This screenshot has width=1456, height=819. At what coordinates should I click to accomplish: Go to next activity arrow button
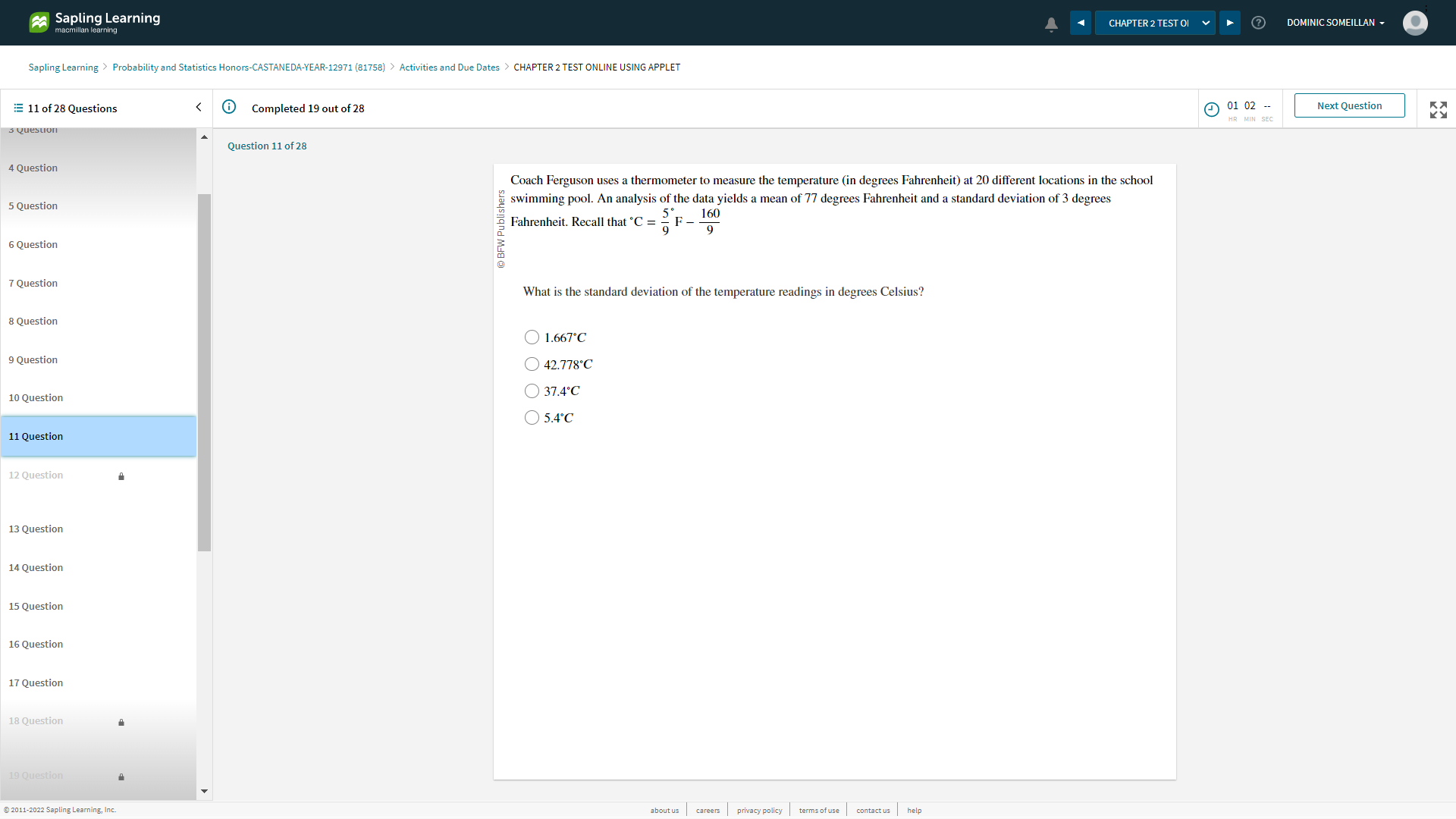click(x=1230, y=23)
